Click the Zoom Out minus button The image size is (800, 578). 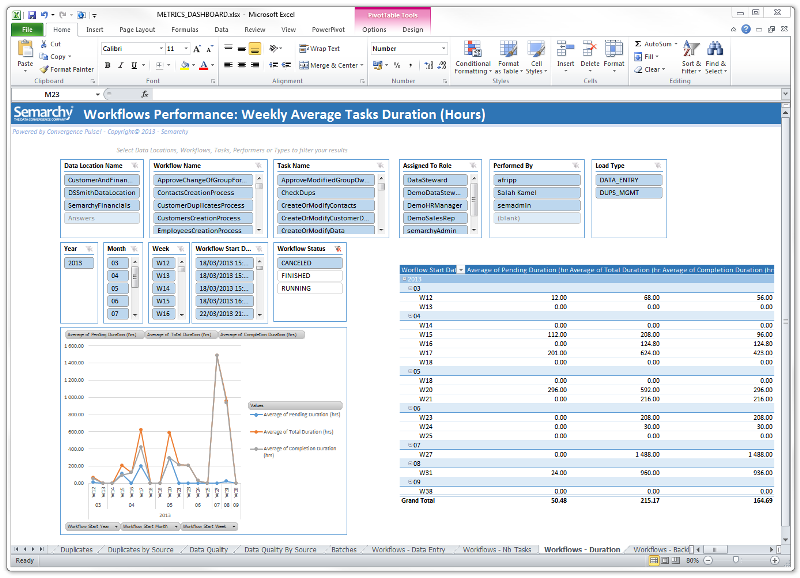(708, 560)
